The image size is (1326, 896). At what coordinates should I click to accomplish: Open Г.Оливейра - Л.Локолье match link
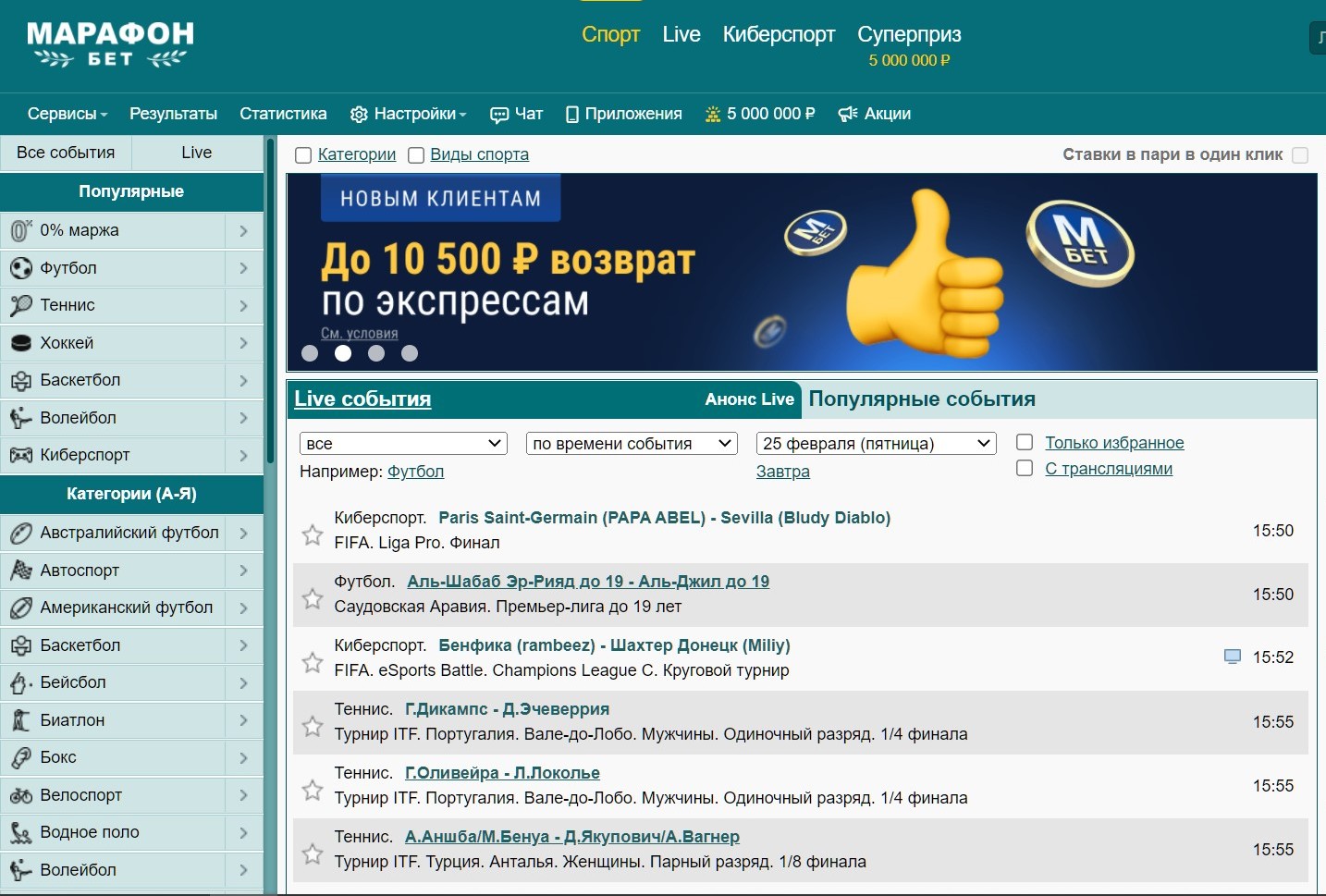502,773
